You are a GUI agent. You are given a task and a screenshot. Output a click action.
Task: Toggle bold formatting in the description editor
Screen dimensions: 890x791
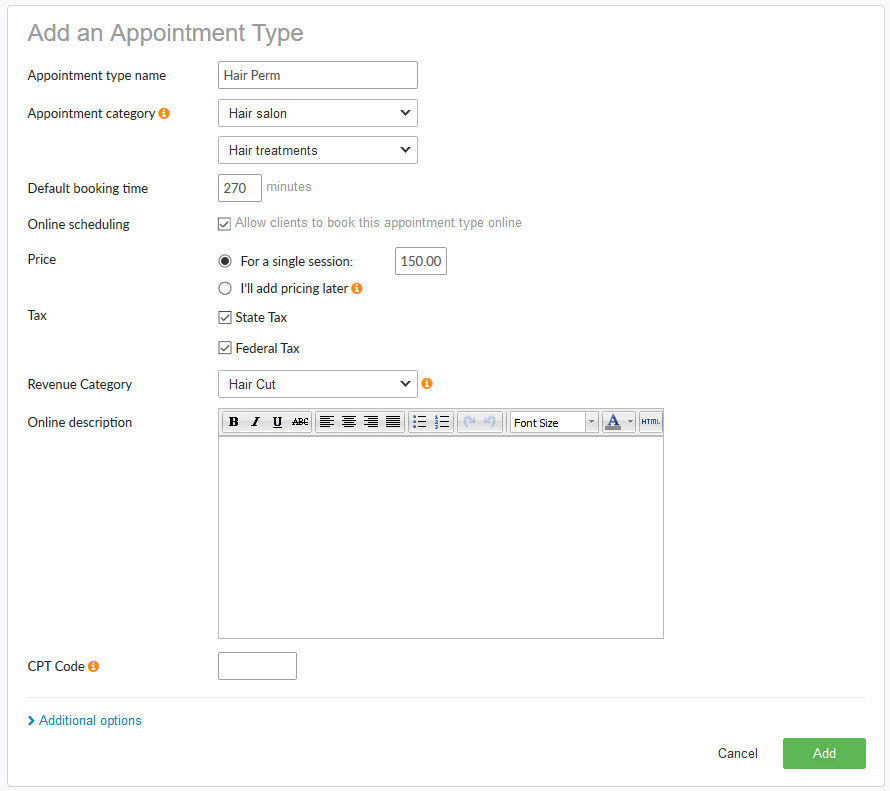(232, 421)
